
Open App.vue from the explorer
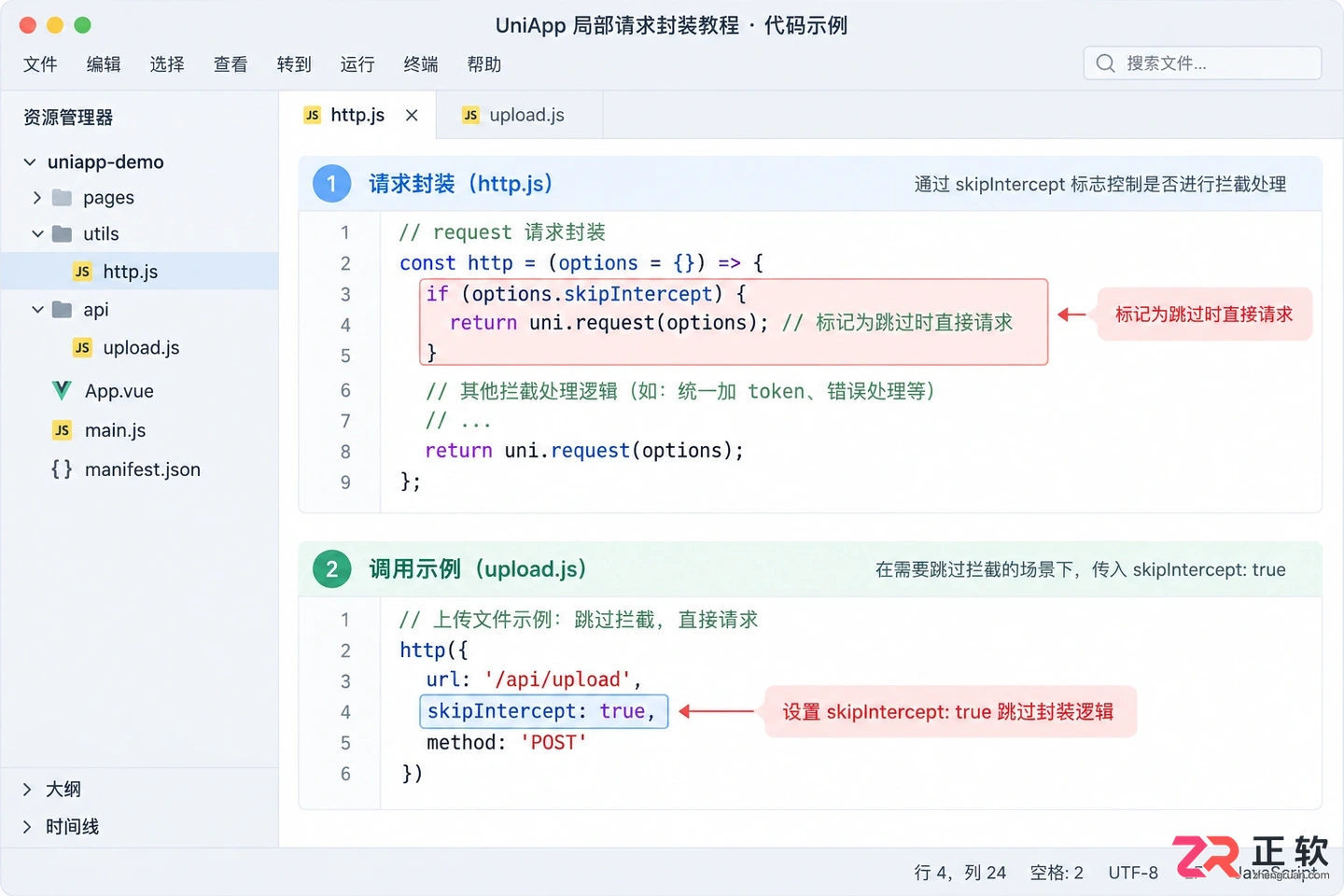(x=119, y=391)
